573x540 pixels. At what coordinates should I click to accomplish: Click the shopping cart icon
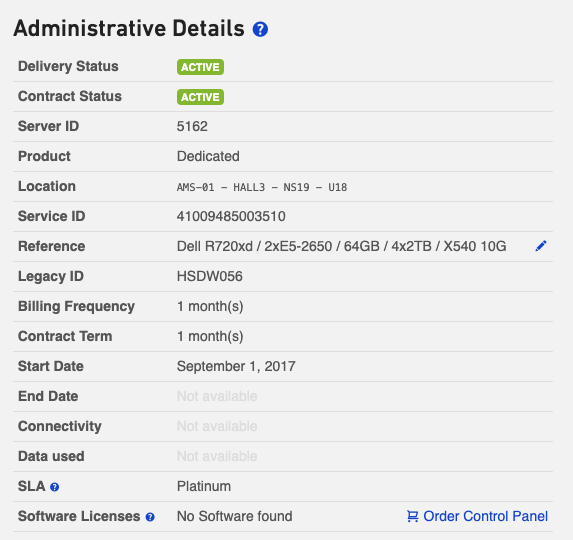point(413,516)
